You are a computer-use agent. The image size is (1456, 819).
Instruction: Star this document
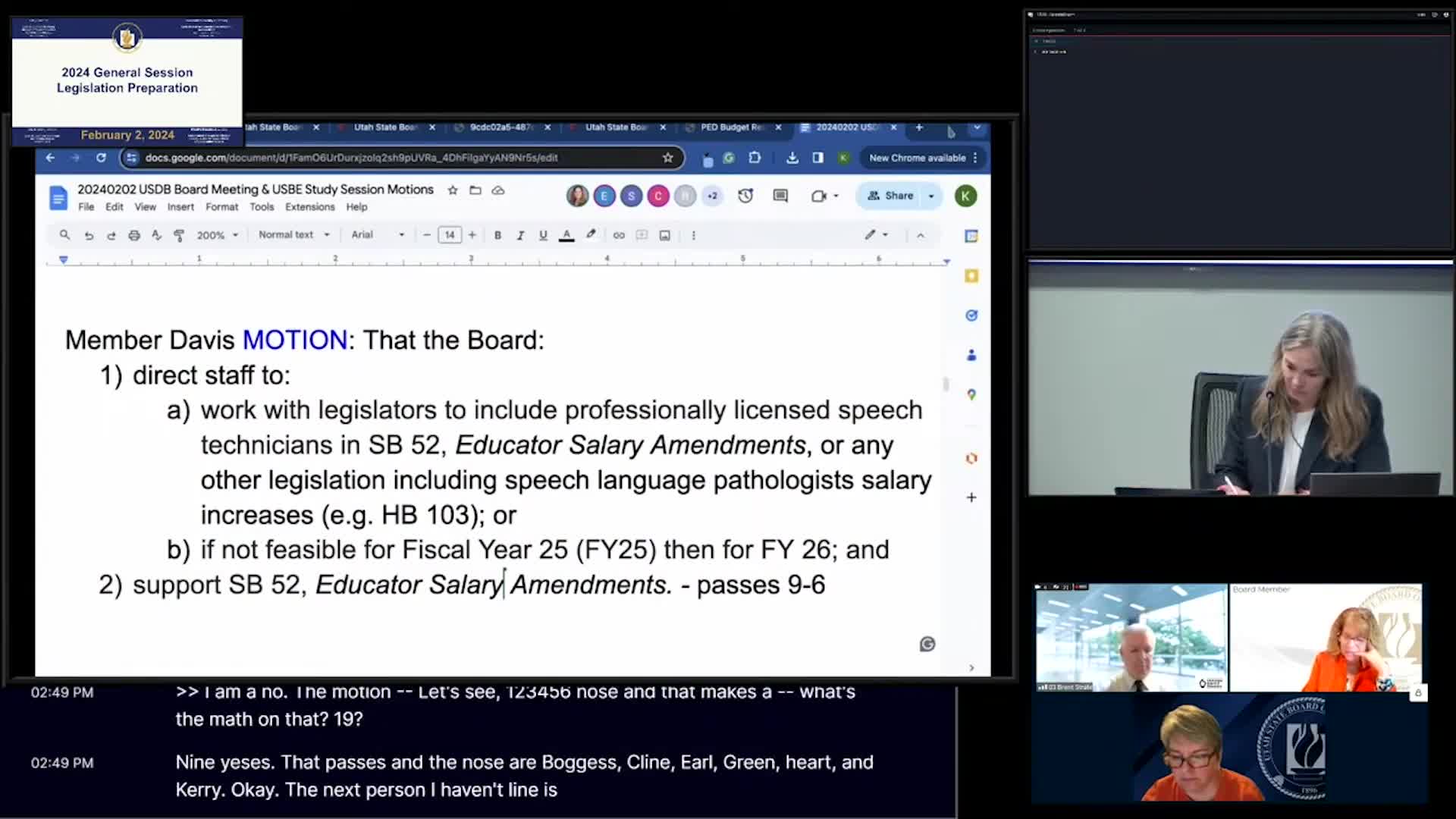coord(453,190)
